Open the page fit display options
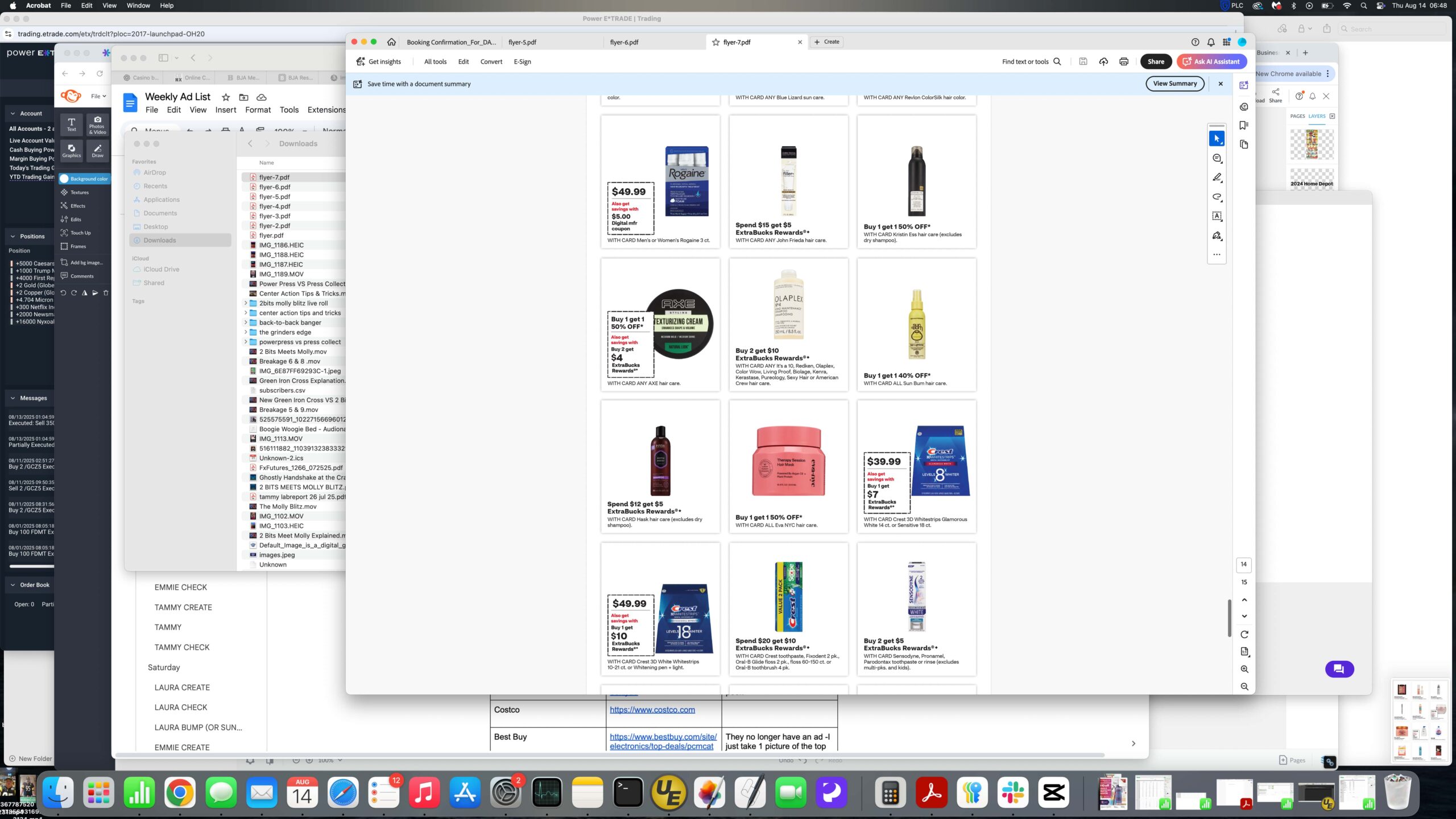This screenshot has height=819, width=1456. click(1244, 652)
